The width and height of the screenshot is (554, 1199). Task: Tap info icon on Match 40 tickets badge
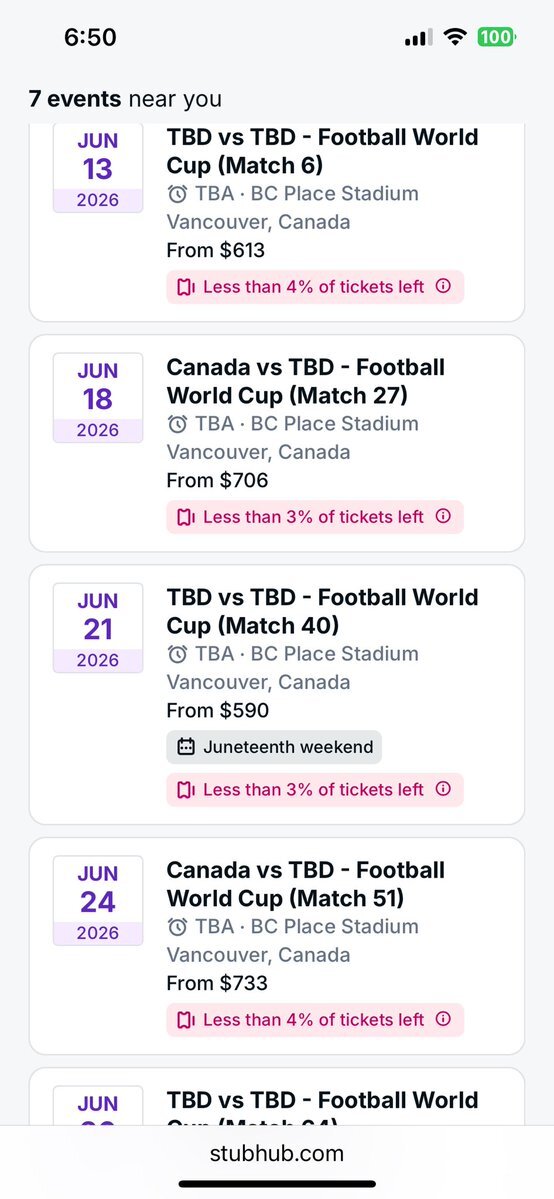click(x=443, y=789)
